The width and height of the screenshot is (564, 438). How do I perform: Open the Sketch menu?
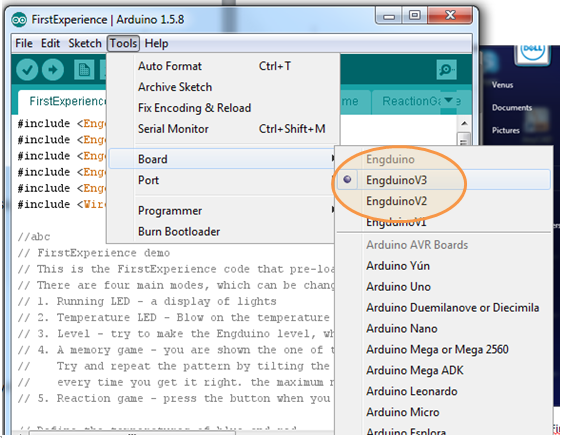85,44
